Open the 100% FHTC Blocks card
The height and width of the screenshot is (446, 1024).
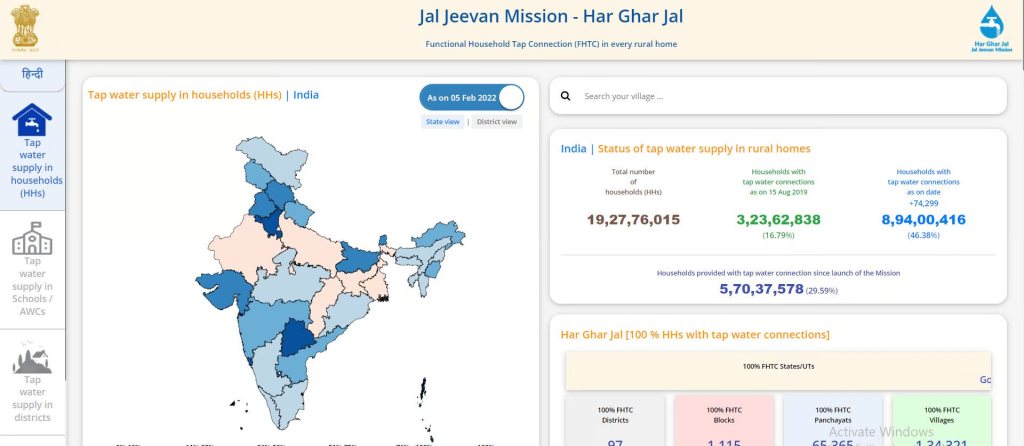pyautogui.click(x=724, y=420)
